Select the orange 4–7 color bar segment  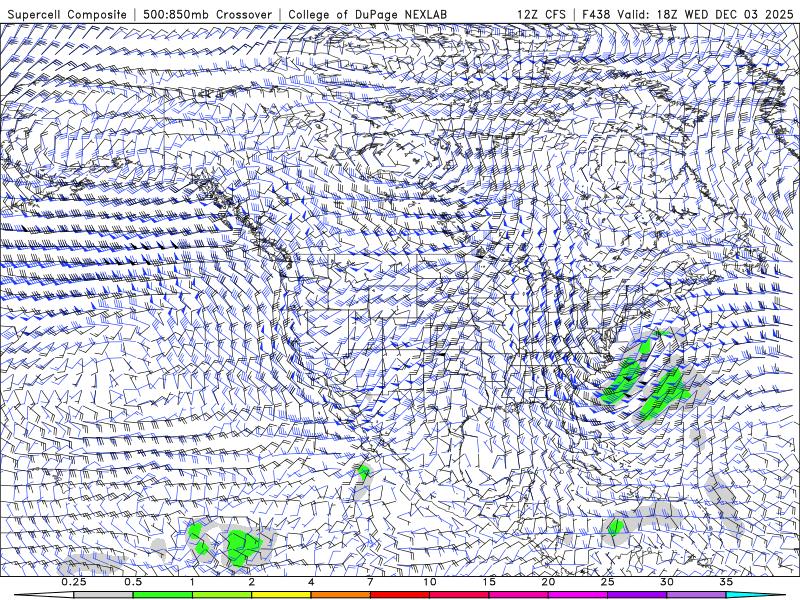tap(340, 595)
